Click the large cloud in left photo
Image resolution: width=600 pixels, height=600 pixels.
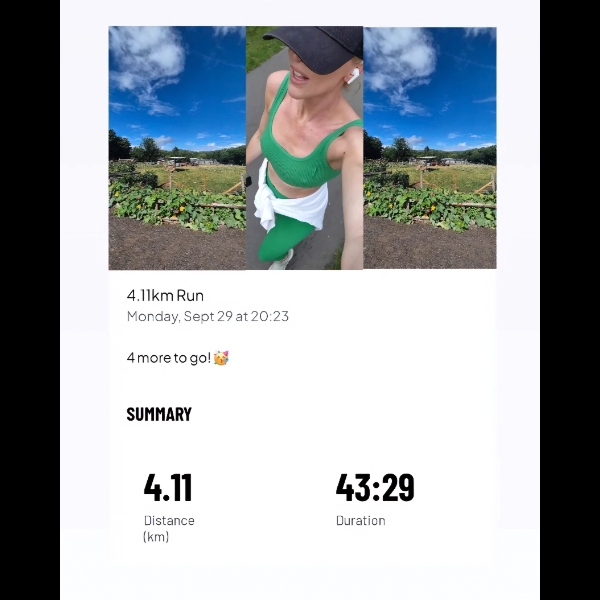click(147, 63)
